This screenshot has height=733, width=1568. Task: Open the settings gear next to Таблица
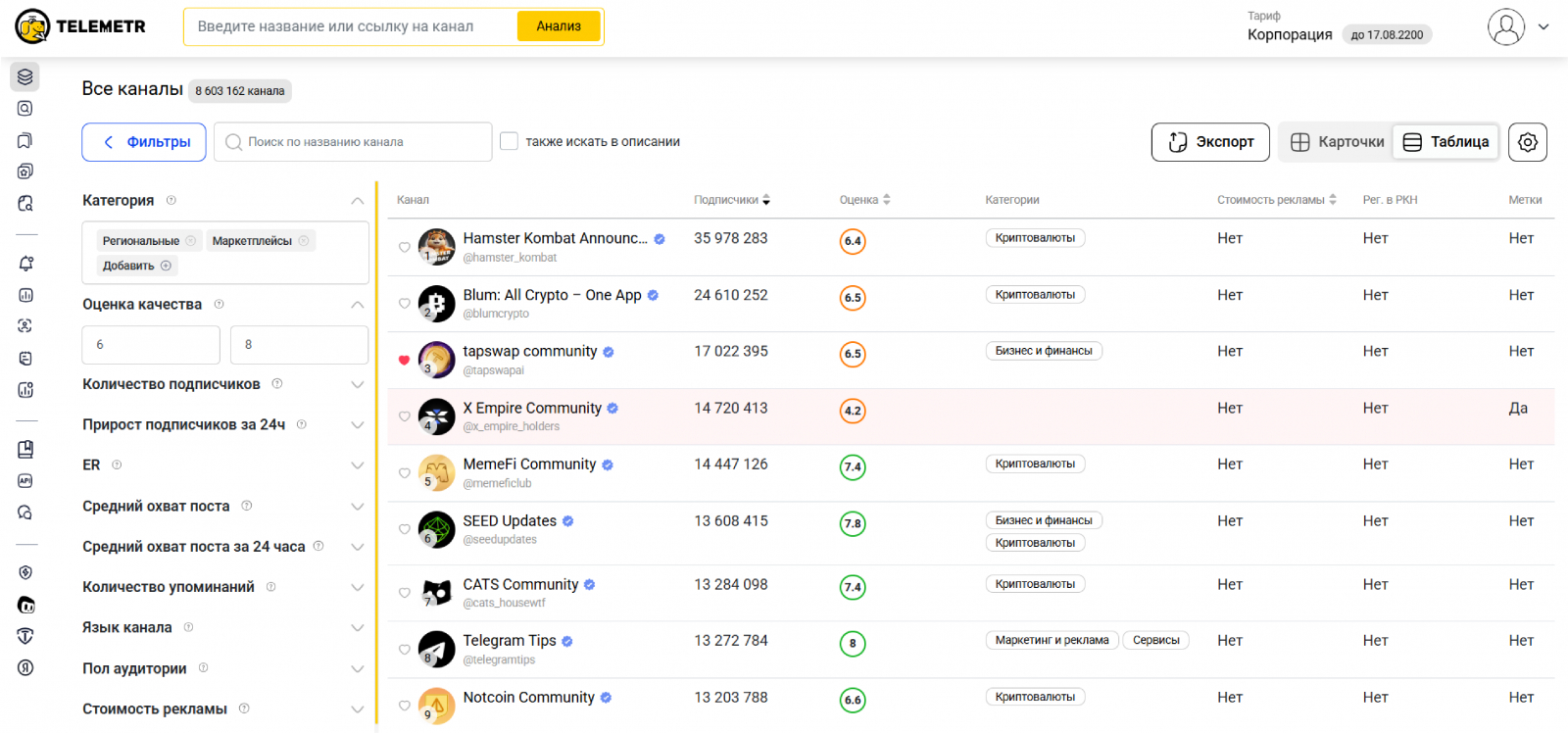click(x=1527, y=142)
